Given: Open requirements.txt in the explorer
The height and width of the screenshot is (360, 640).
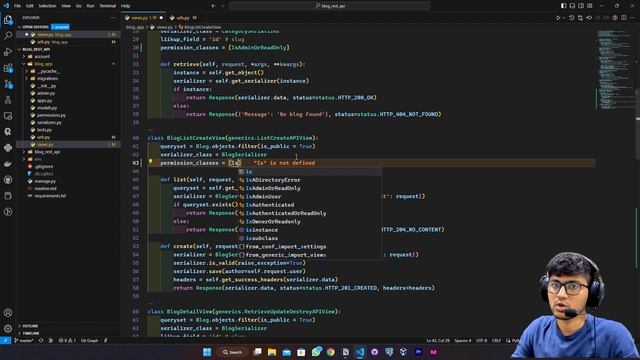Looking at the screenshot, I should 50,196.
